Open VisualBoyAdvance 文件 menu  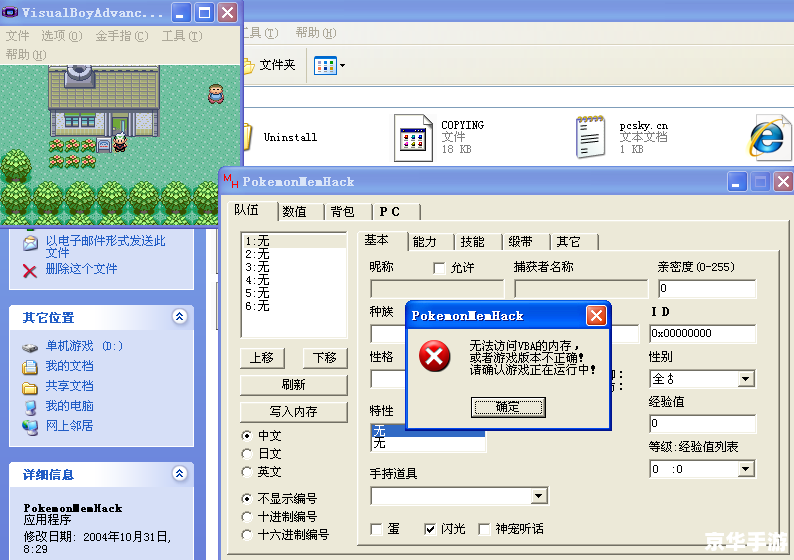point(18,36)
